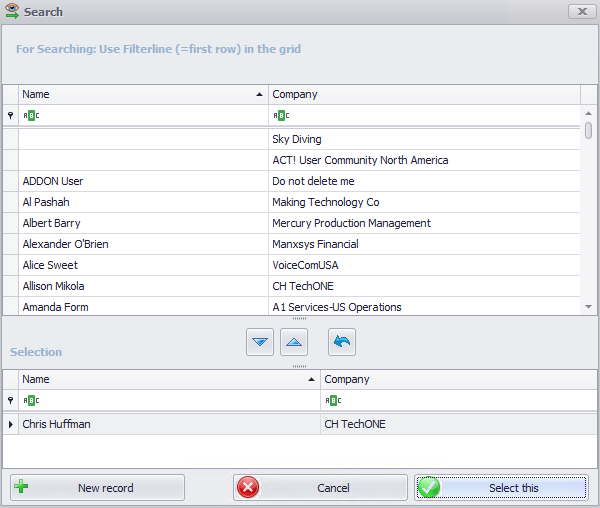Select the Alexander O'Brien row
The width and height of the screenshot is (600, 508).
pos(292,244)
